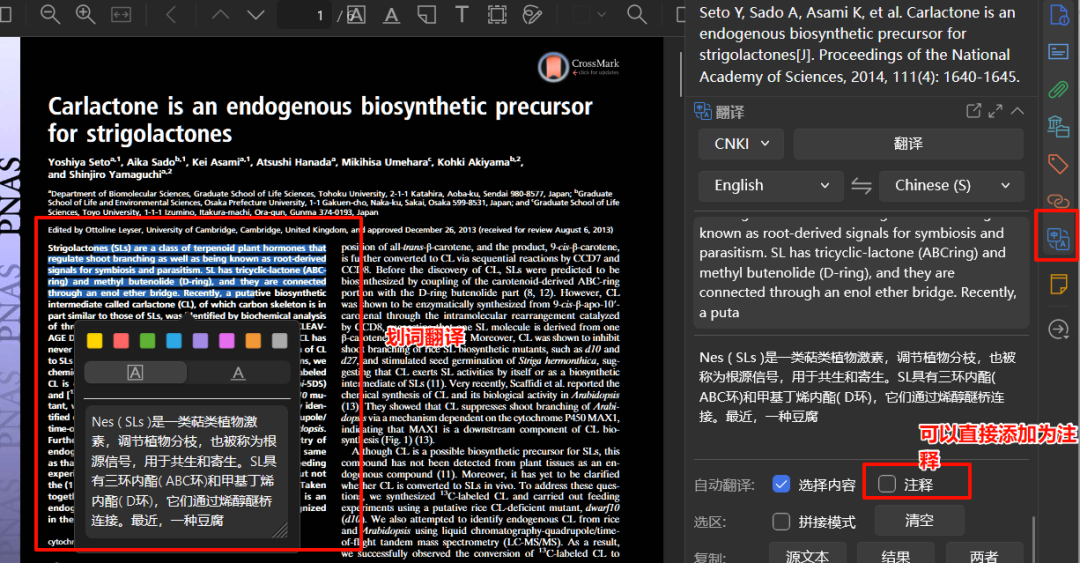This screenshot has height=563, width=1080.
Task: Copy 两者 both button
Action: coord(984,554)
